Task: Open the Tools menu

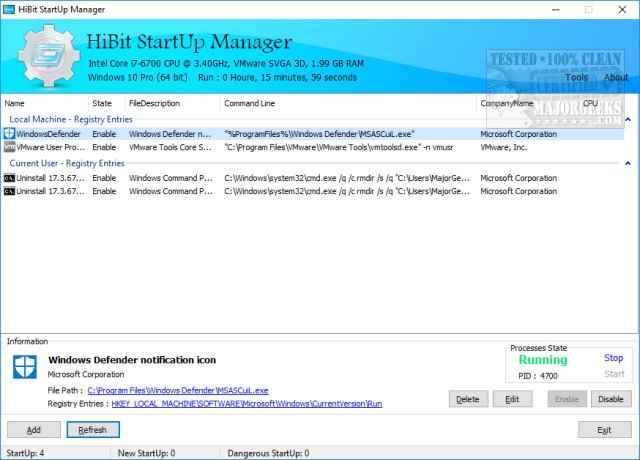Action: pyautogui.click(x=577, y=77)
